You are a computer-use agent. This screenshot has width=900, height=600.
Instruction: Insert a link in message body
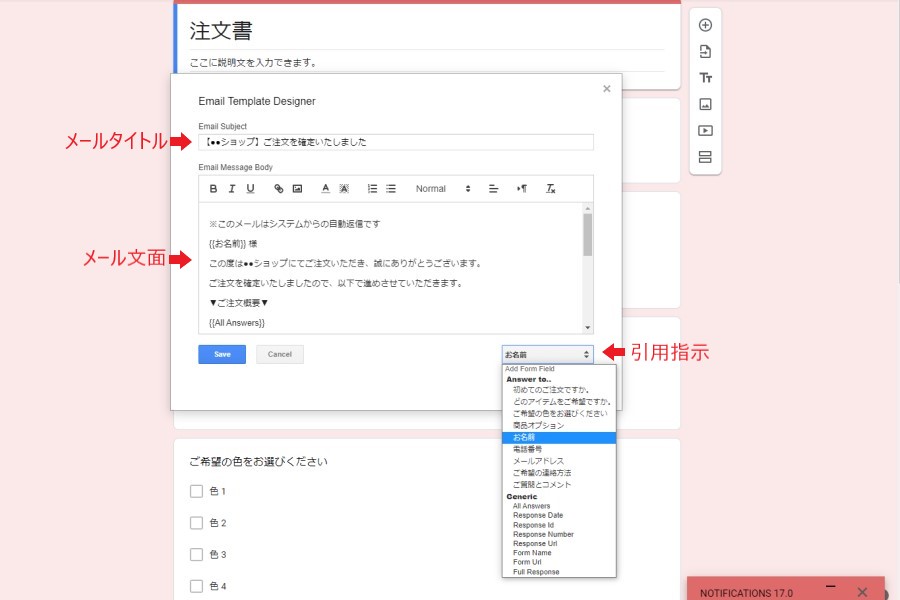pos(279,189)
